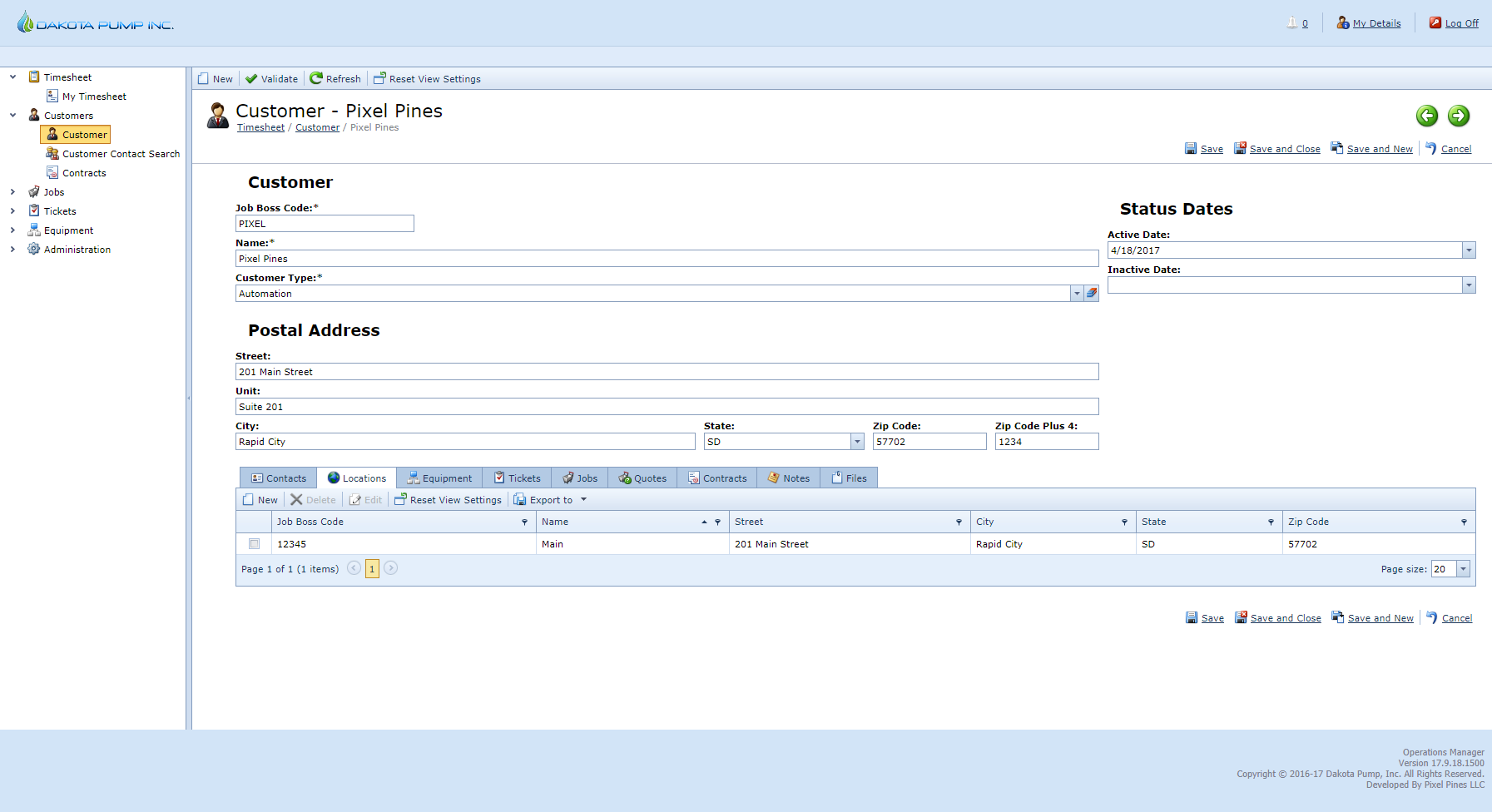The image size is (1492, 812).
Task: Expand the Jobs tree node
Action: 12,192
